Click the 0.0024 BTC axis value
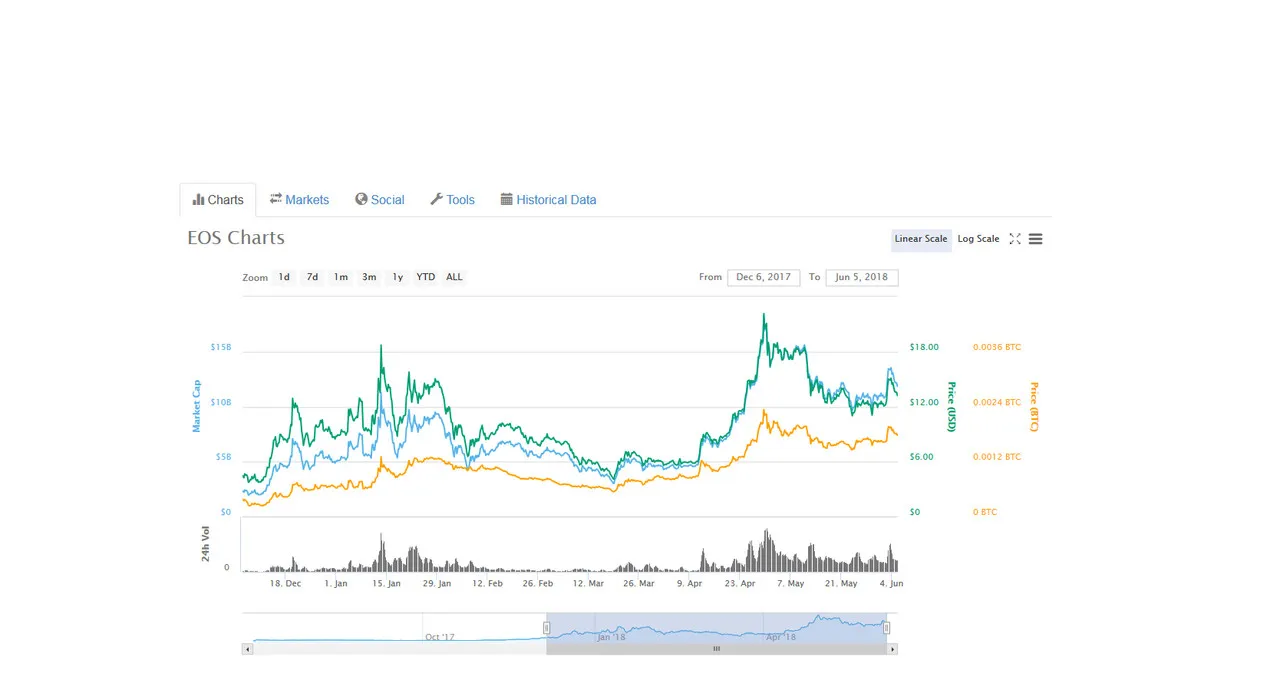This screenshot has width=1280, height=700. (x=997, y=402)
